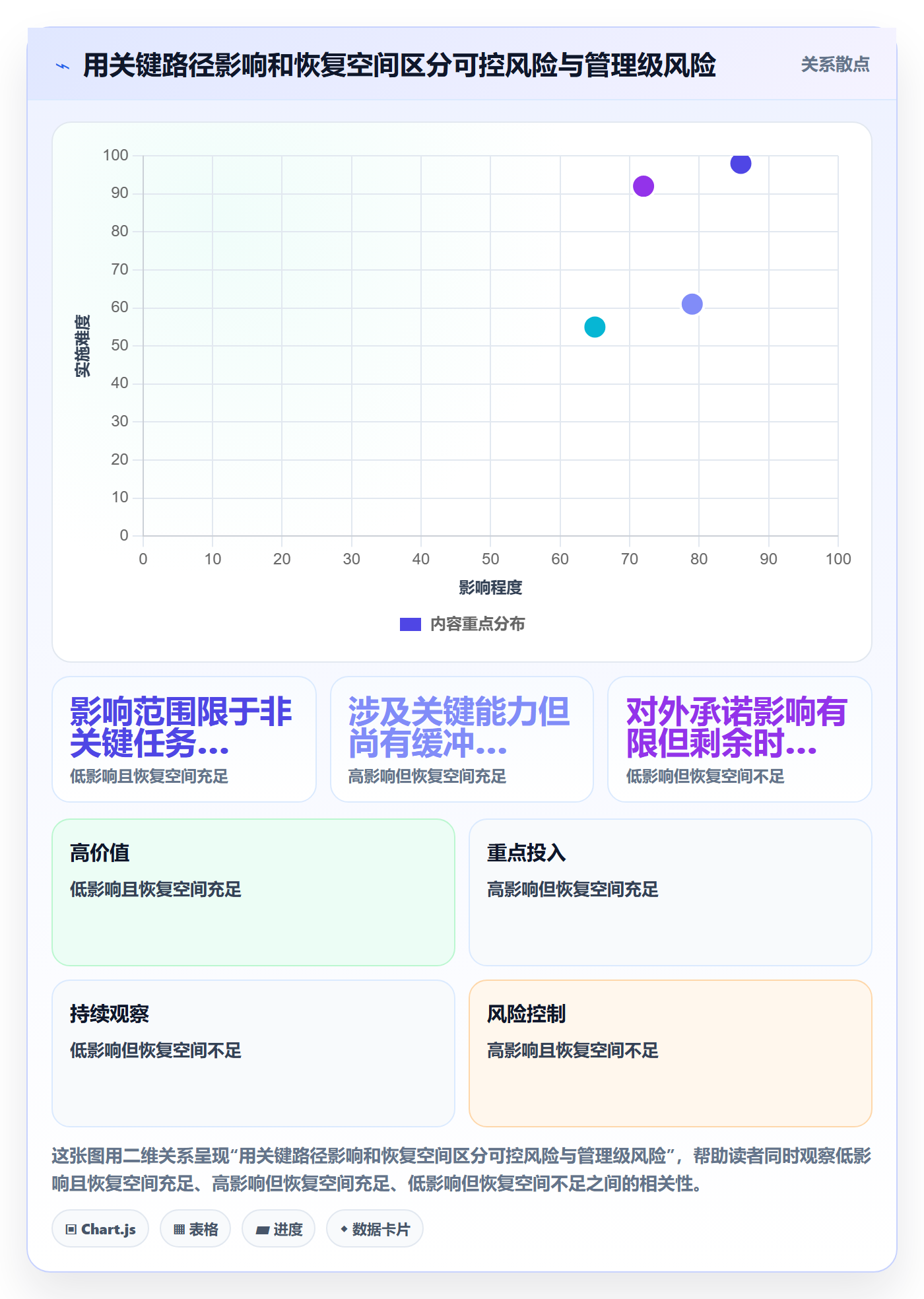Toggle the 内容重点分布 legend color box
924x1299 pixels.
[x=410, y=624]
